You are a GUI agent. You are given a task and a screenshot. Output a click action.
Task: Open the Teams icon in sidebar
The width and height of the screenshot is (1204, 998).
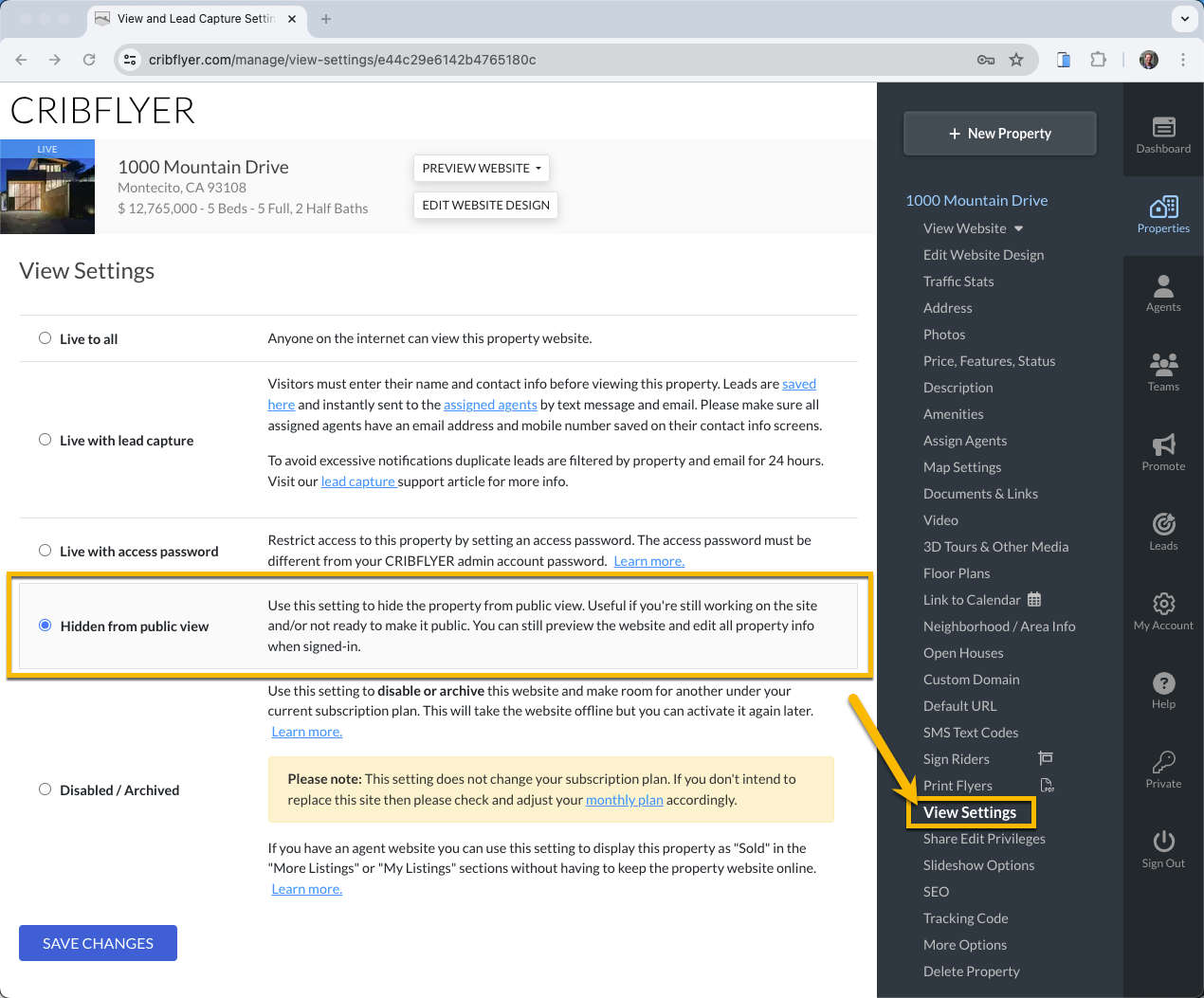[x=1163, y=364]
